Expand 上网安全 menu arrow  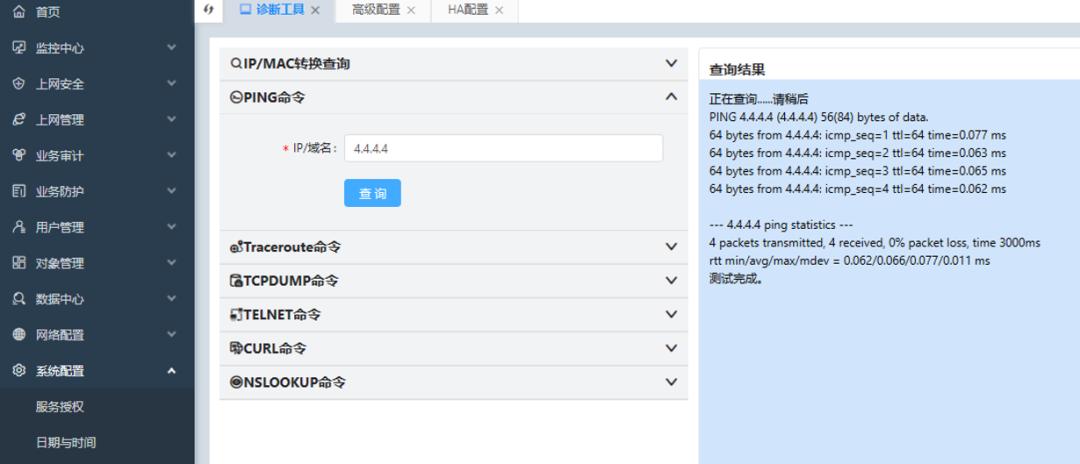(x=172, y=83)
